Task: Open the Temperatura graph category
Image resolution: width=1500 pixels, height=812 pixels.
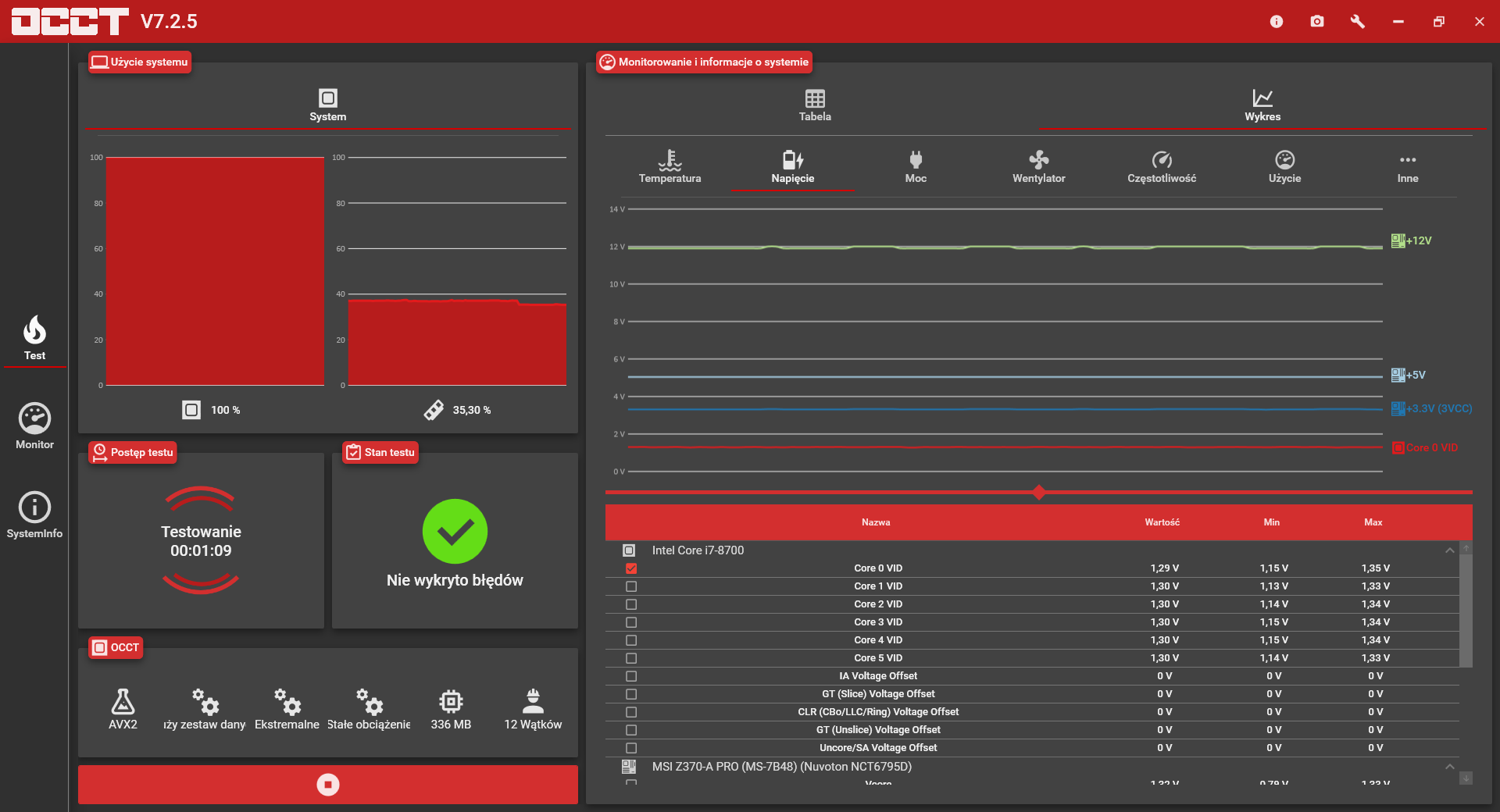Action: [670, 167]
